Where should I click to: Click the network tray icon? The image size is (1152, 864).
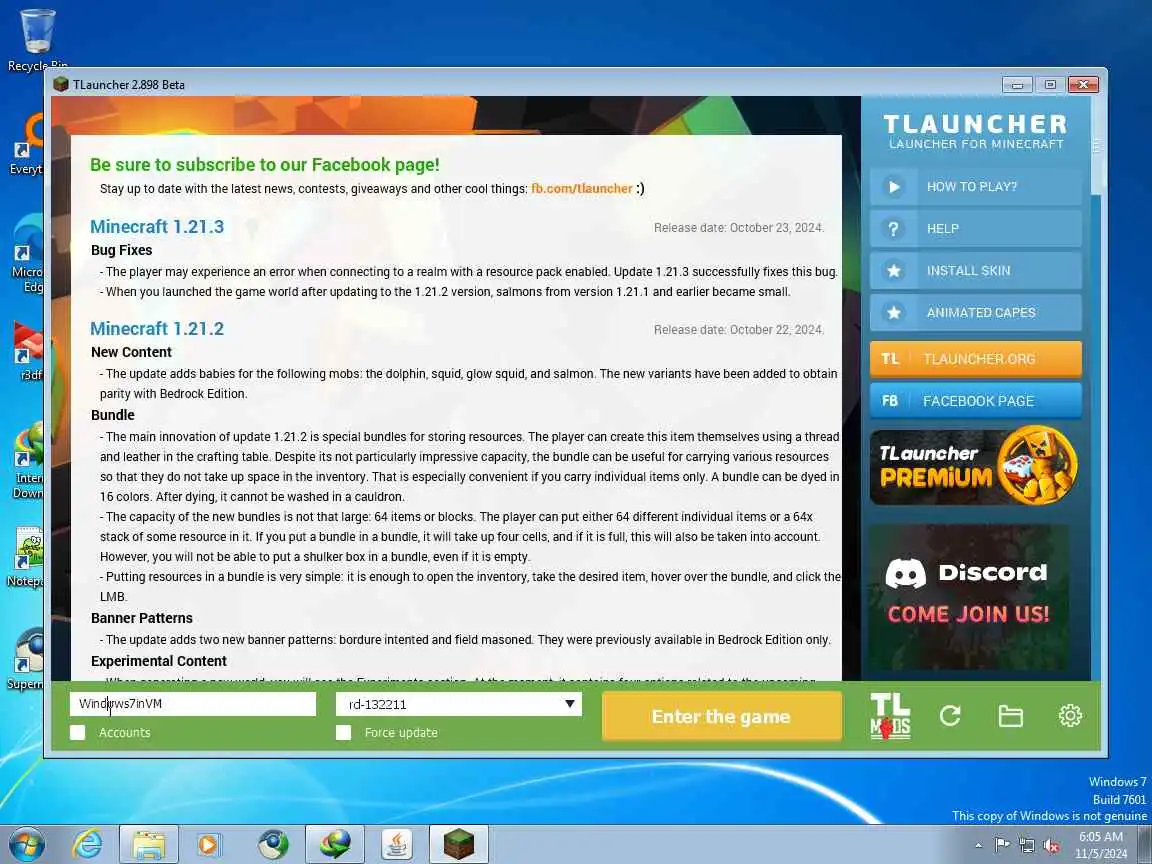click(x=1027, y=846)
